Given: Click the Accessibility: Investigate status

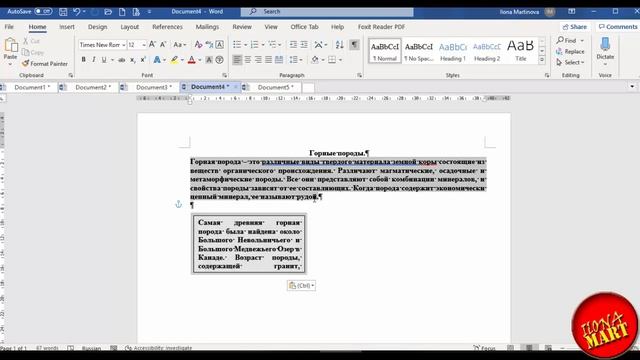Looking at the screenshot, I should coord(158,348).
